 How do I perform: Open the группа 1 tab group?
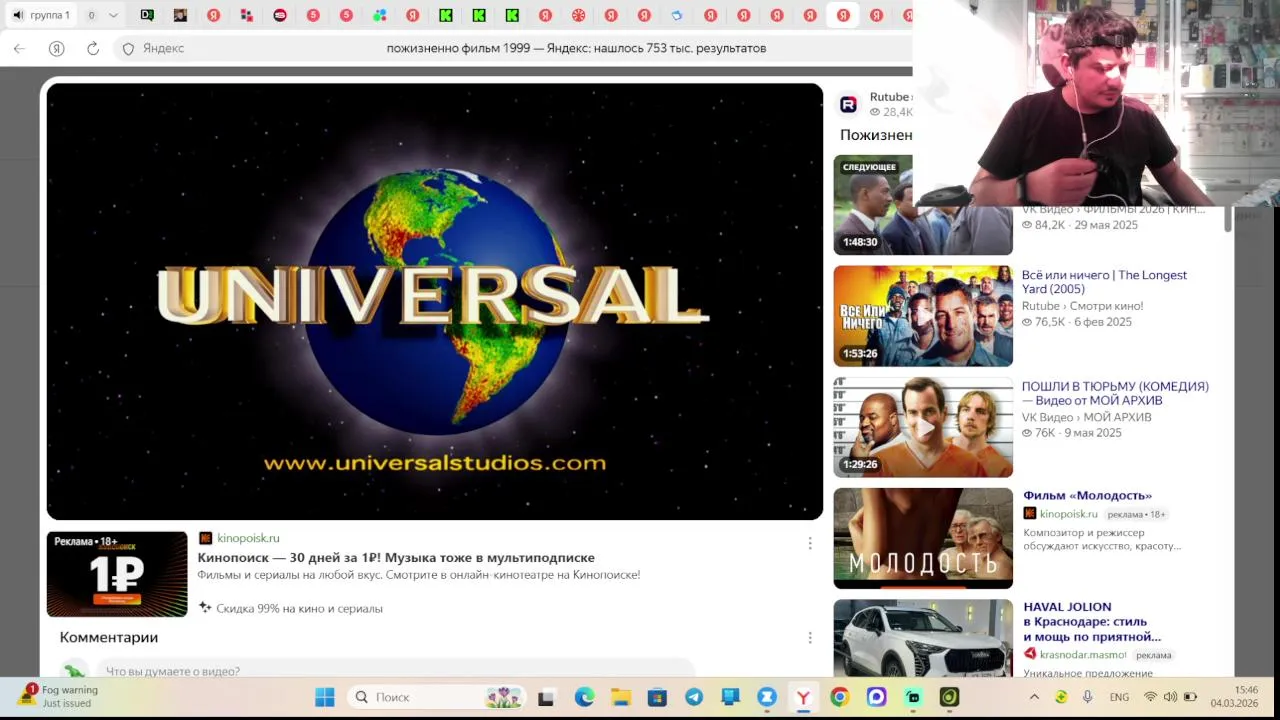[41, 15]
